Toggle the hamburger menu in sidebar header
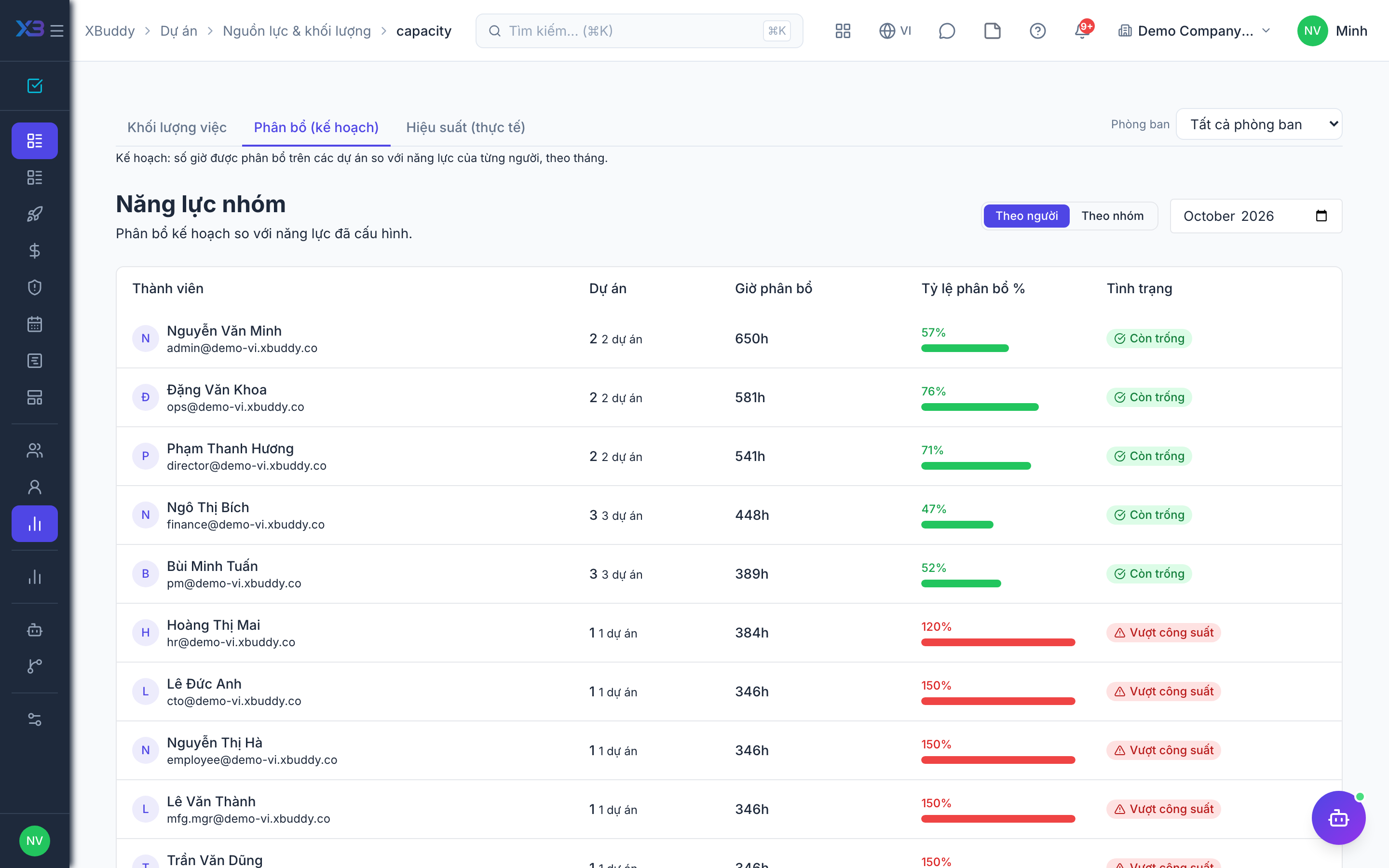The width and height of the screenshot is (1389, 868). click(x=57, y=30)
